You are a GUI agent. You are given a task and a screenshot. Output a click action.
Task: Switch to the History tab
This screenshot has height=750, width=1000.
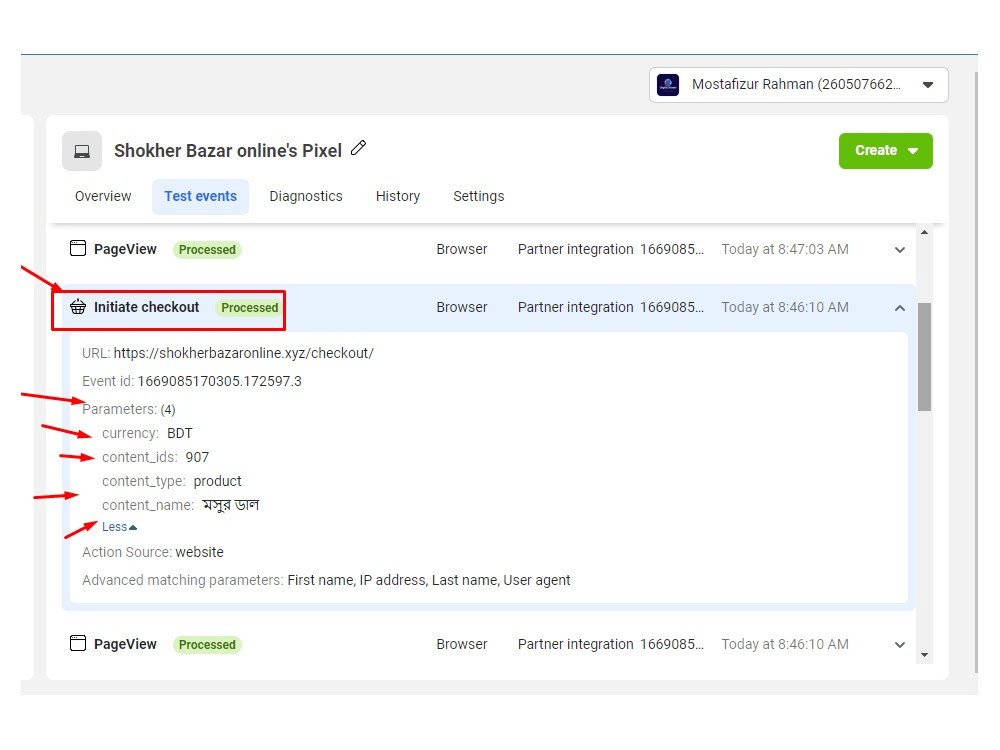point(397,196)
